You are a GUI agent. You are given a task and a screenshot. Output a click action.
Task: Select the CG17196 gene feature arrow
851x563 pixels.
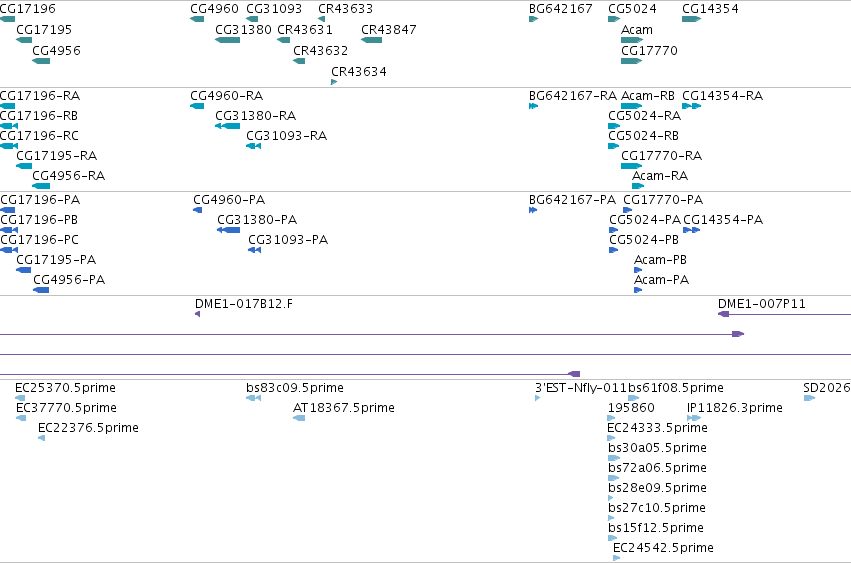(8, 19)
